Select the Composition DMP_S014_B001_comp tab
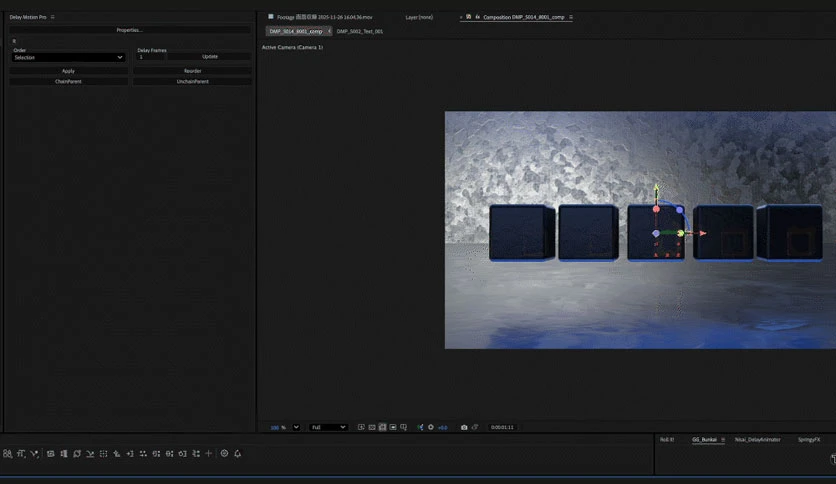This screenshot has height=484, width=836. click(x=524, y=17)
